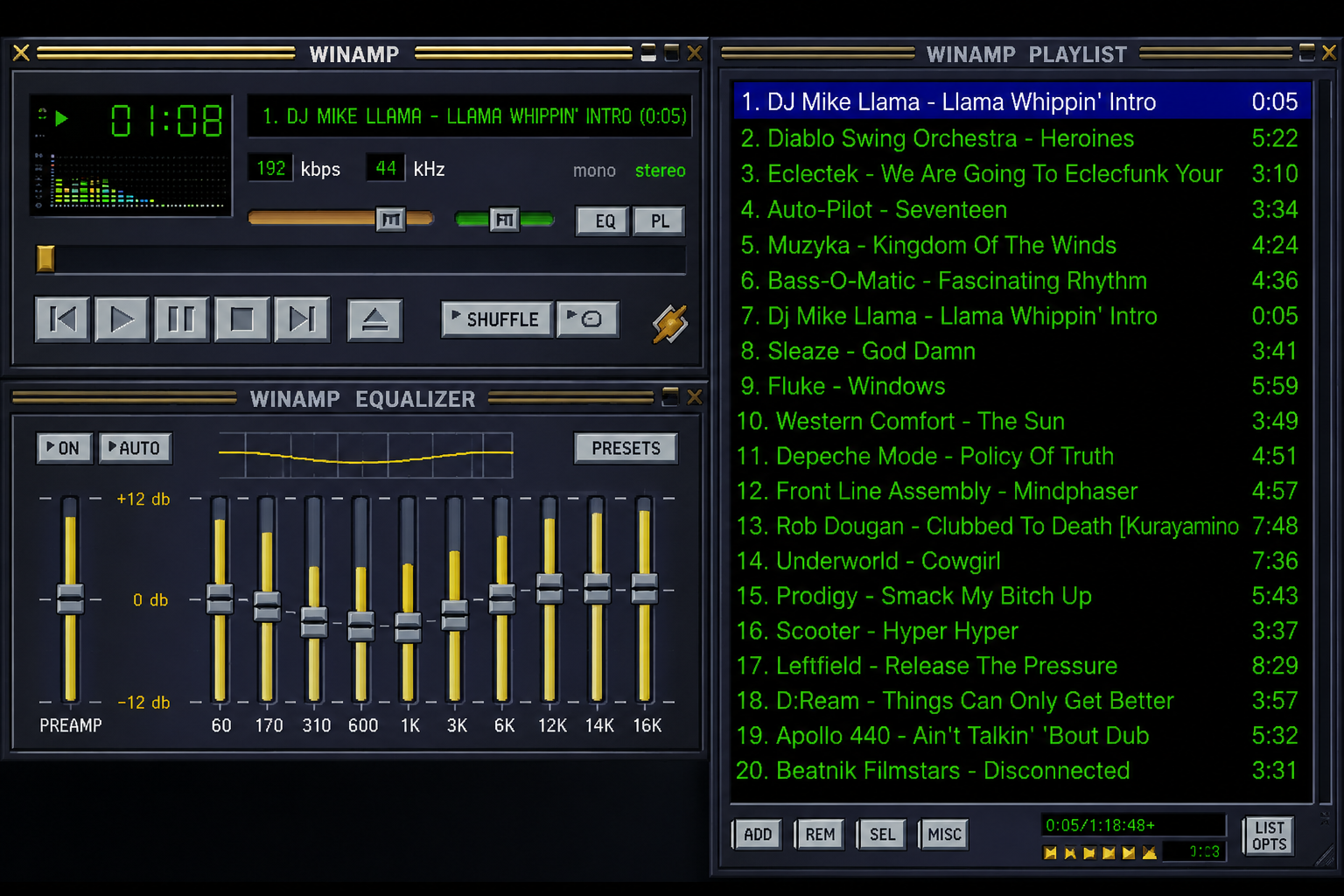
Task: Click the playlist 0:05/1:18:48+ time info
Action: 1133,825
